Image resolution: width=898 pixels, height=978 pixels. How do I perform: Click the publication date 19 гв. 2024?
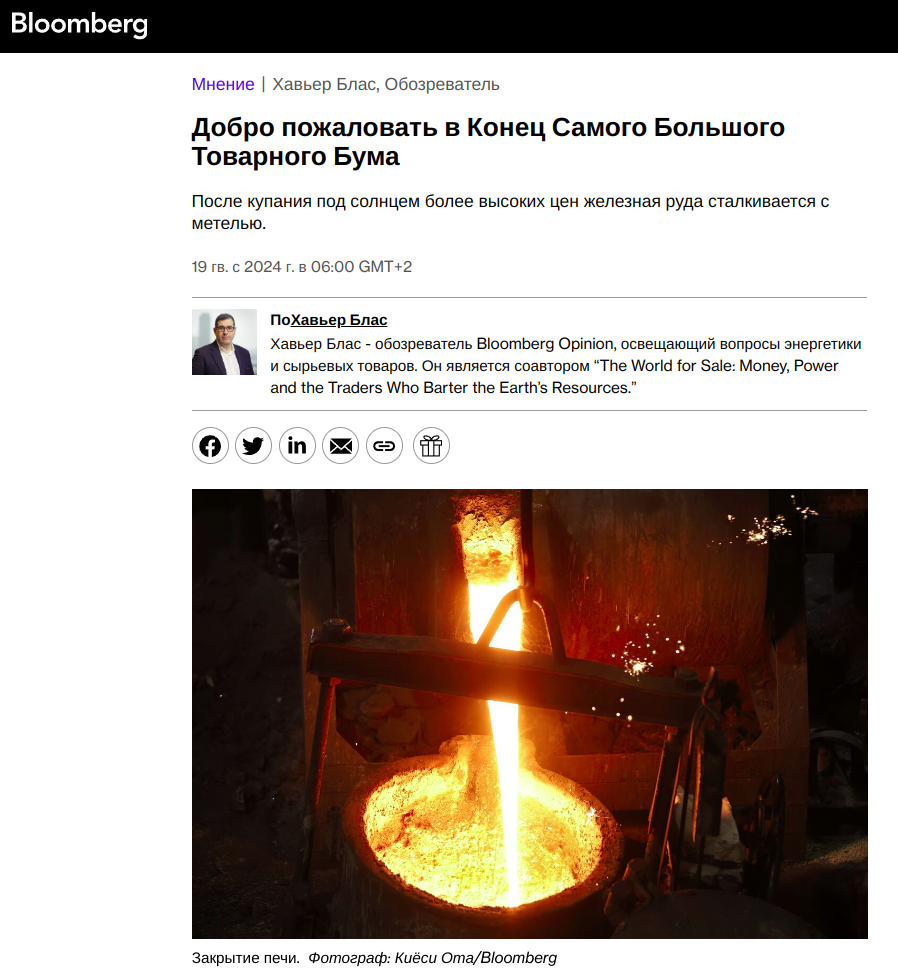pos(302,267)
